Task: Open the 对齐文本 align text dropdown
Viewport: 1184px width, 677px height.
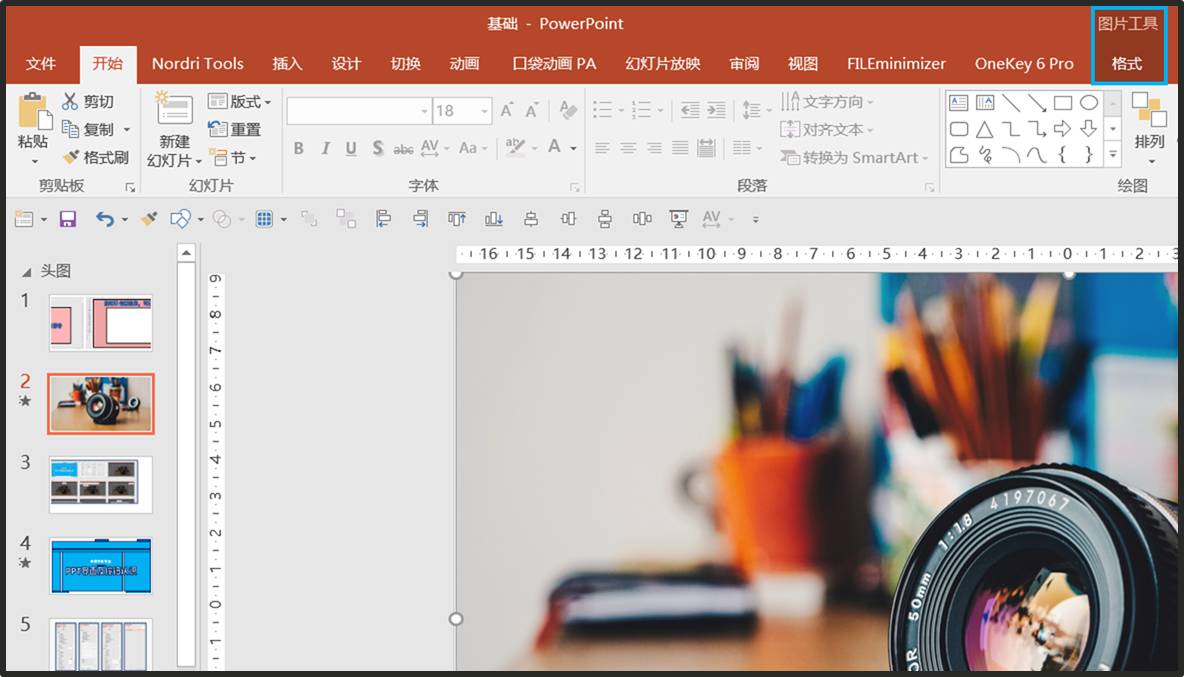Action: (x=826, y=129)
